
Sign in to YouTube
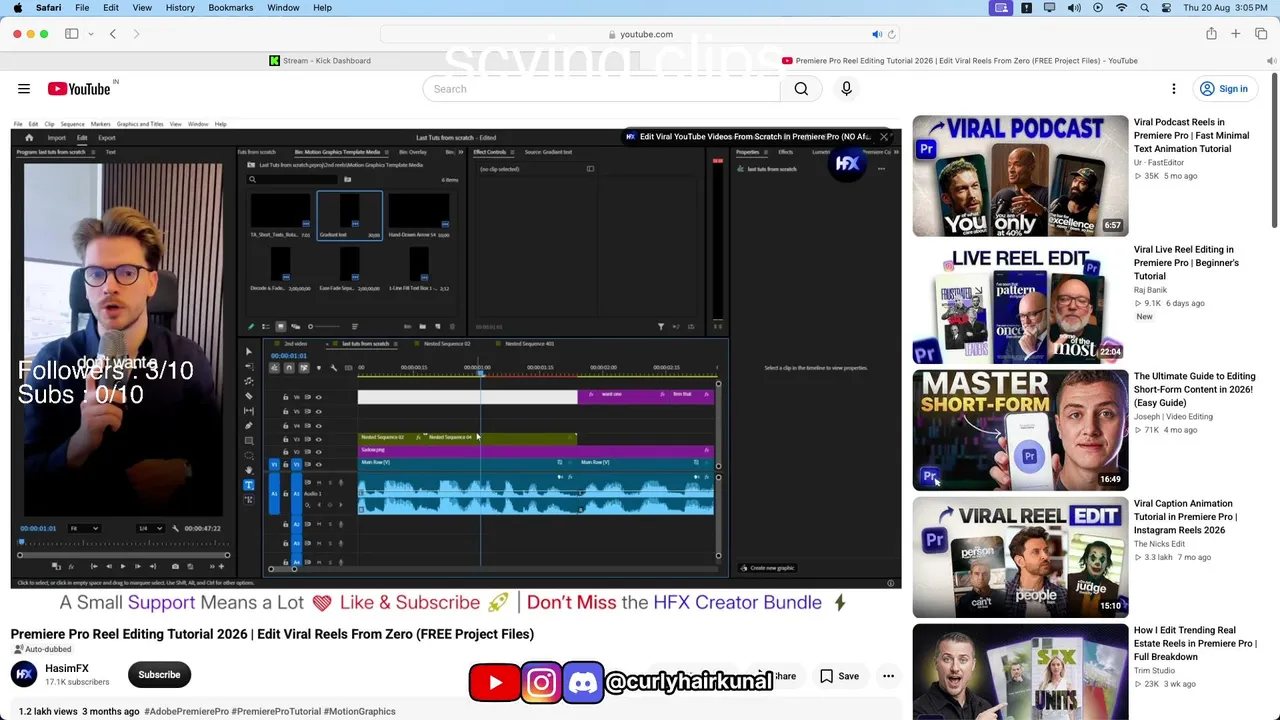1224,89
